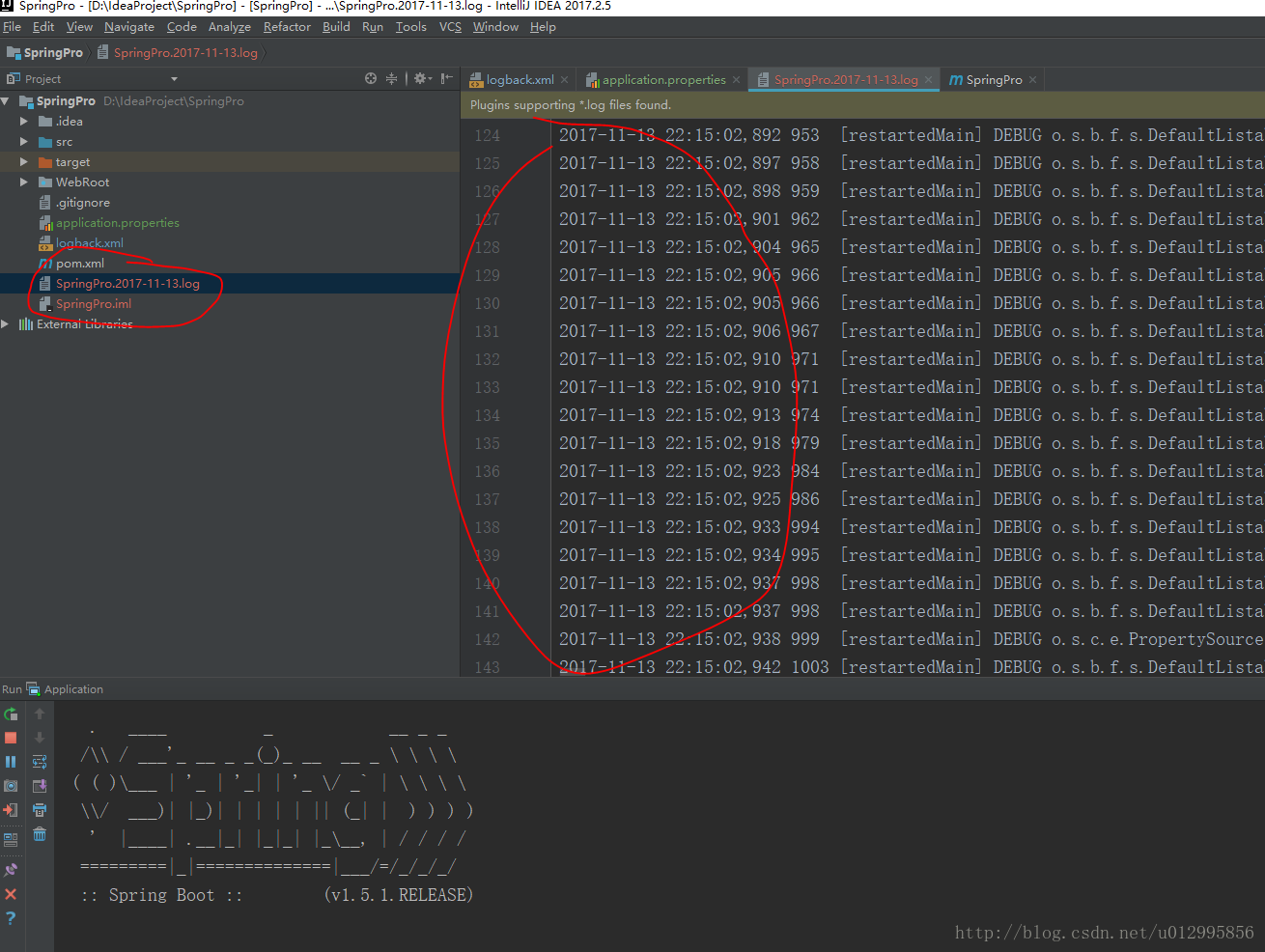1265x952 pixels.
Task: Expand the src folder
Action: [24, 141]
